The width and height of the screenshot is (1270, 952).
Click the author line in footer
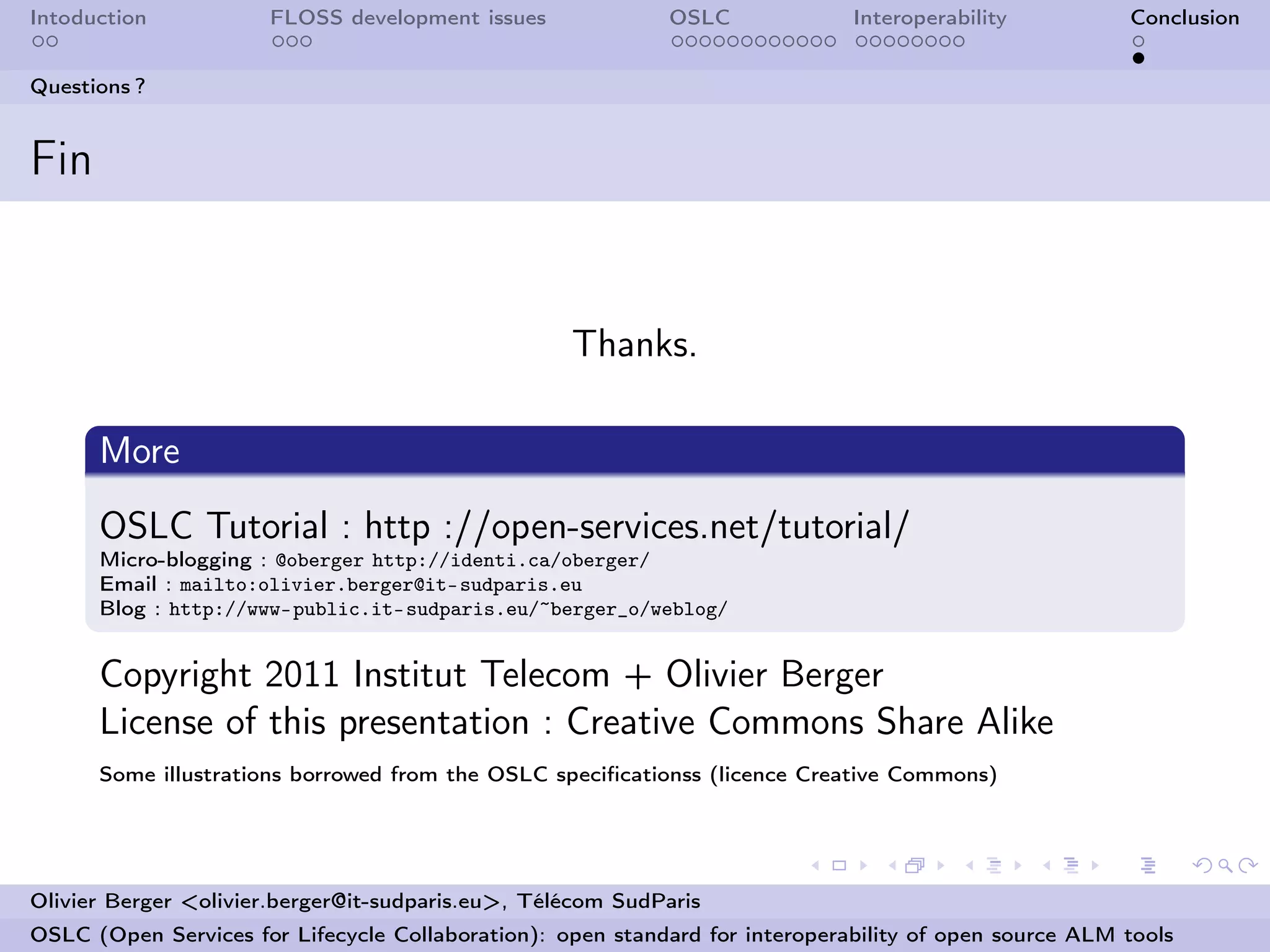click(x=365, y=901)
